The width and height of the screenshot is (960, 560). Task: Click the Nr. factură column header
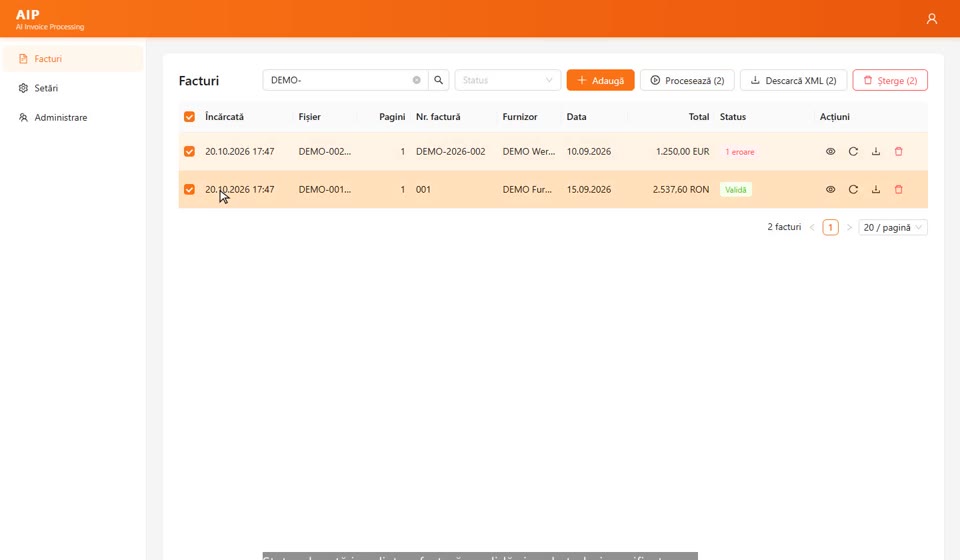point(438,117)
